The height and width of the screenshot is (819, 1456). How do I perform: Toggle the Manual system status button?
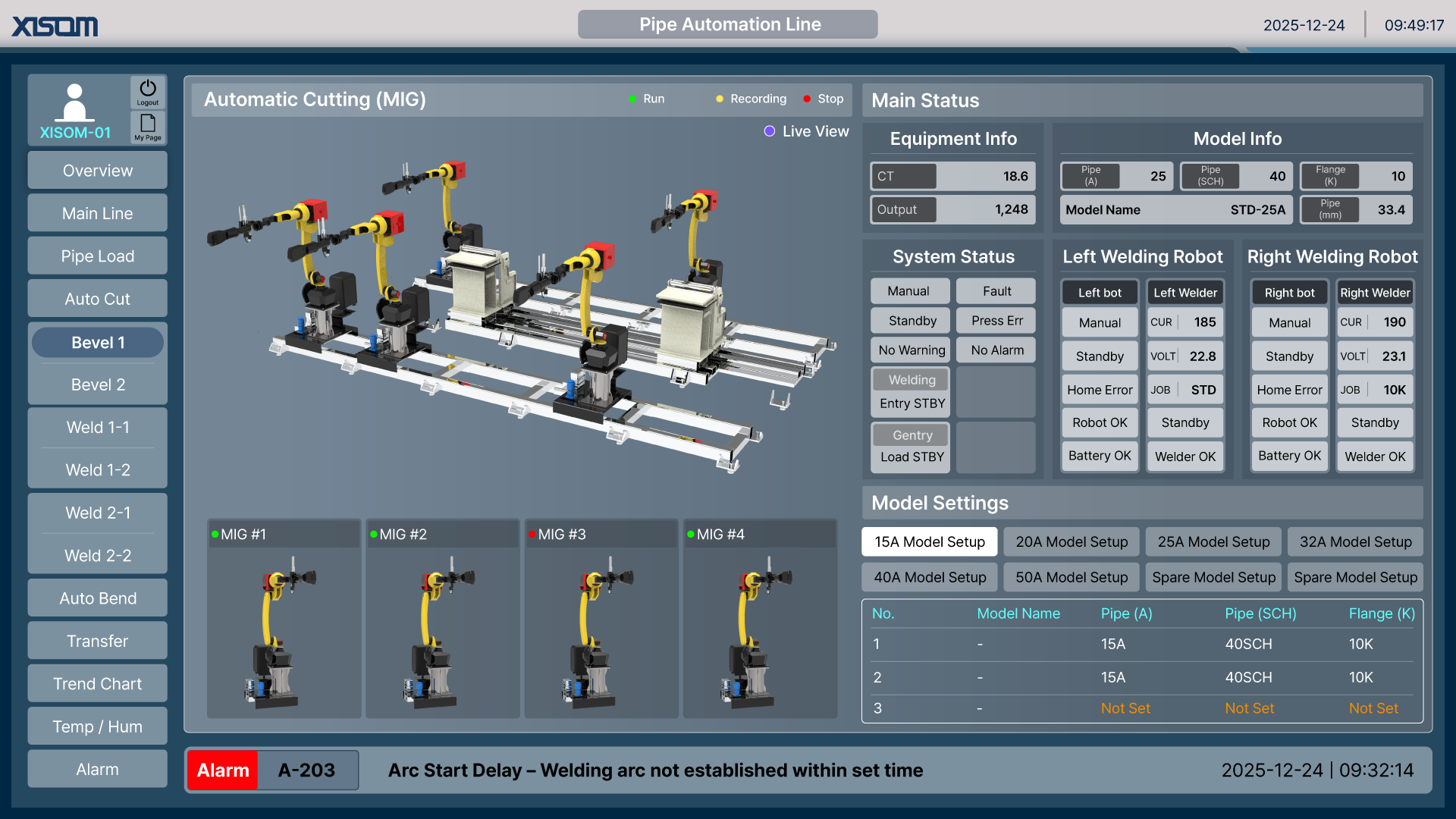click(908, 291)
